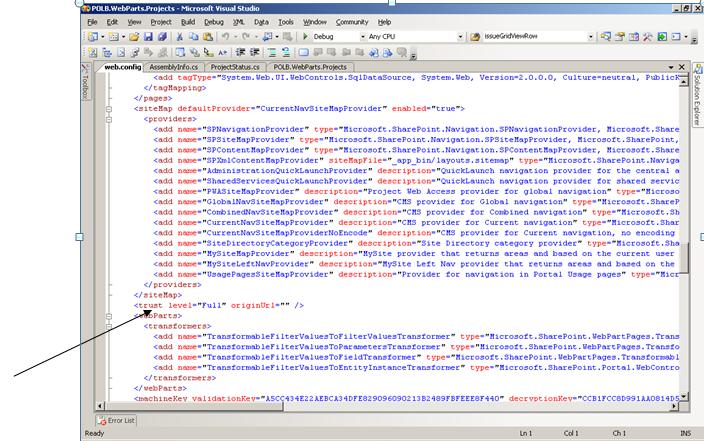
Task: Click the New Project toolbar icon
Action: pyautogui.click(x=93, y=37)
